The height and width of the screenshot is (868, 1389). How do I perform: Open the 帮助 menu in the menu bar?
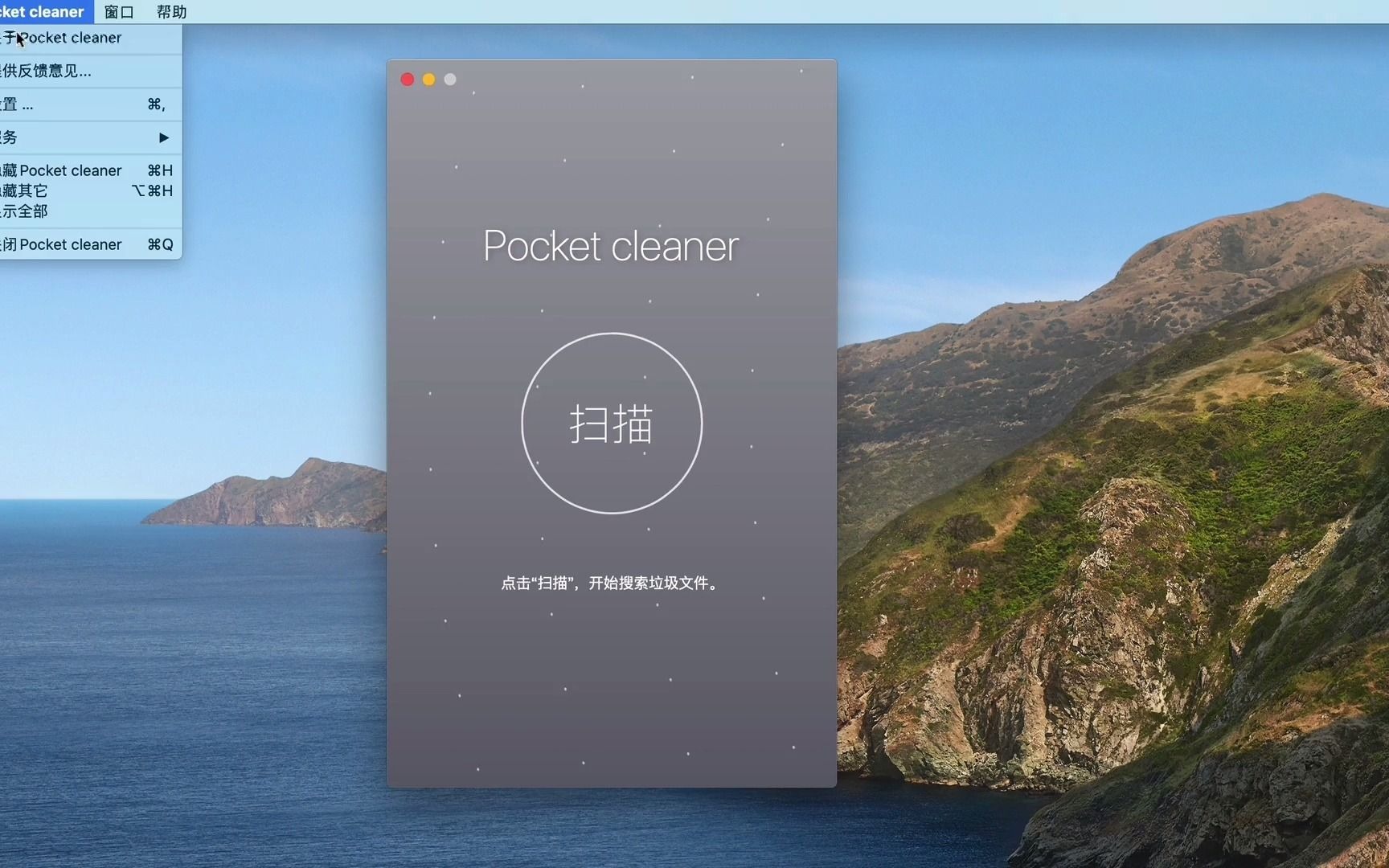(x=171, y=12)
